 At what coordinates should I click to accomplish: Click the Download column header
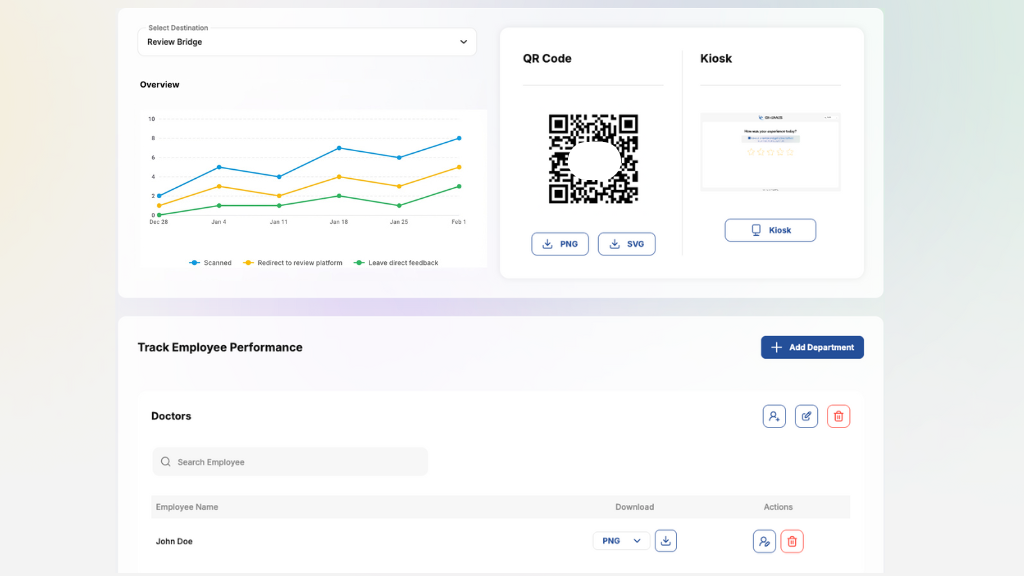pyautogui.click(x=634, y=507)
